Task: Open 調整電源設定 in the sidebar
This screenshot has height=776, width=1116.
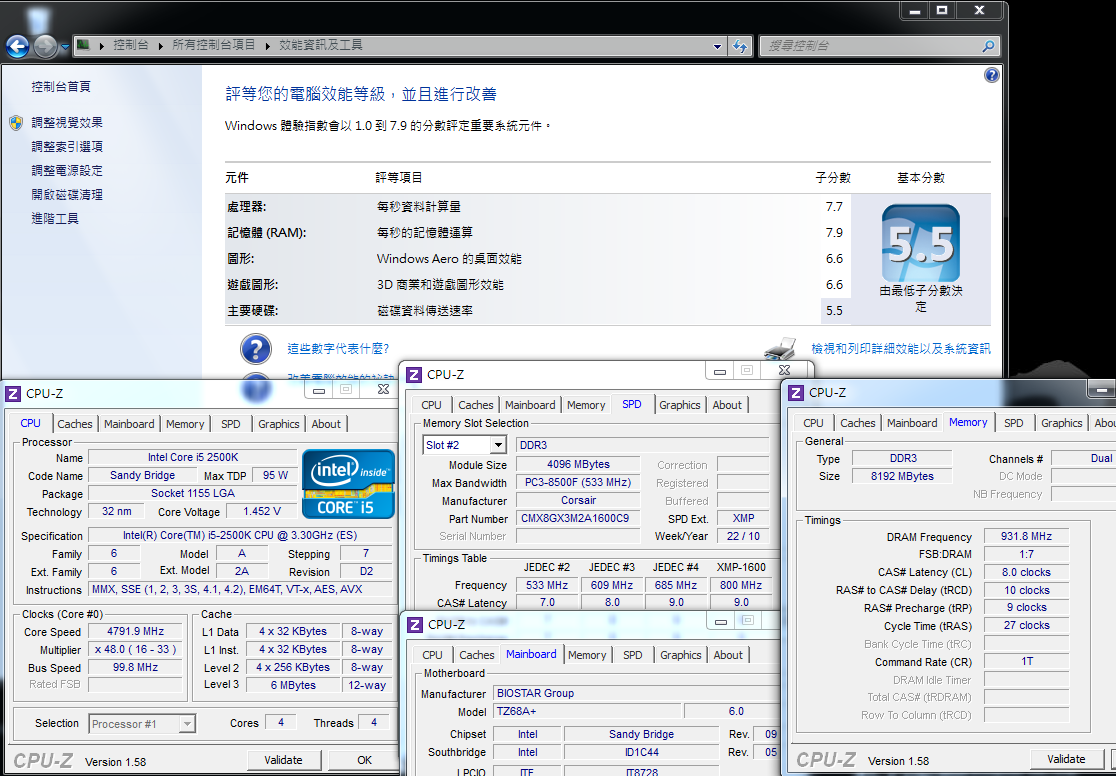Action: point(67,171)
